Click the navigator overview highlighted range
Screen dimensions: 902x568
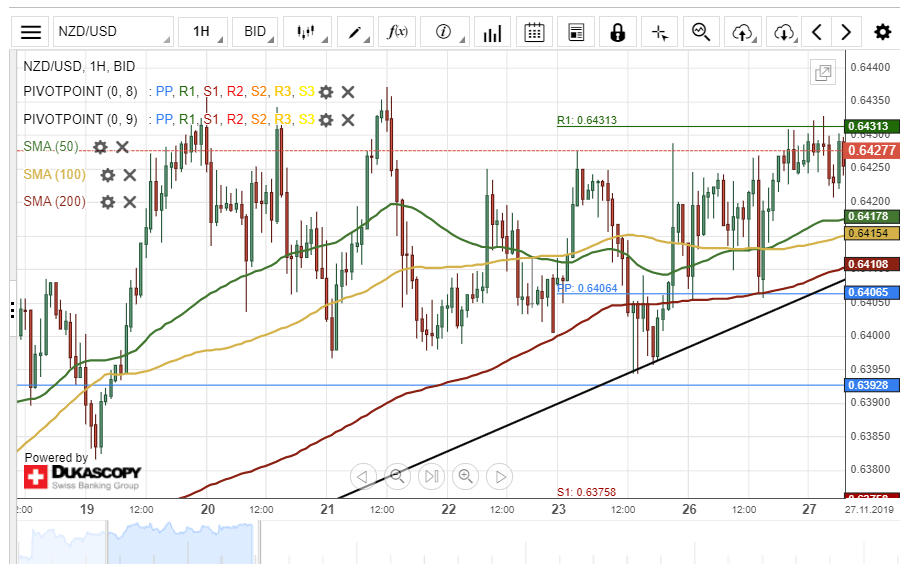point(180,543)
